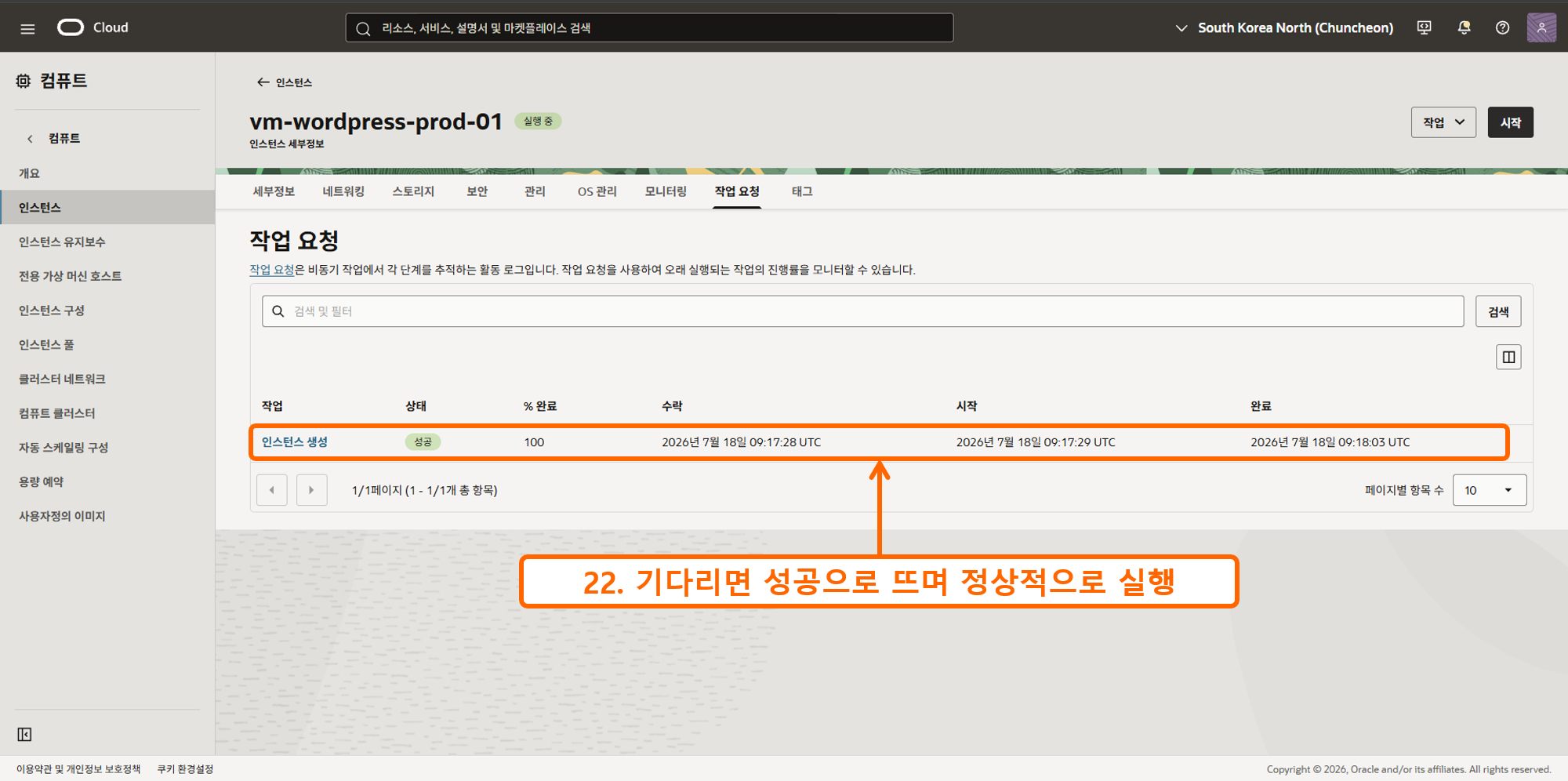Switch to the 스토리지 tab
This screenshot has width=1568, height=781.
click(413, 191)
